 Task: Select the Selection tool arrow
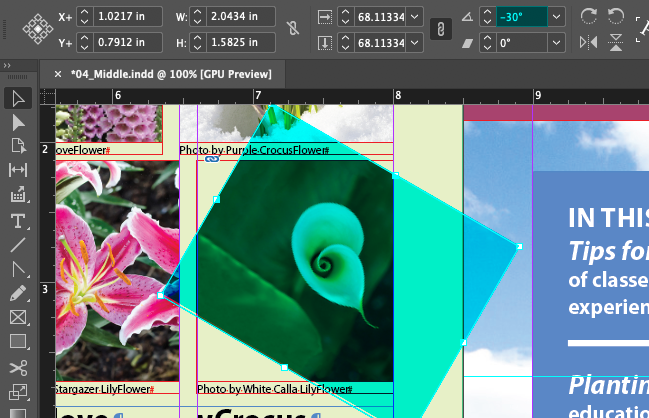18,98
